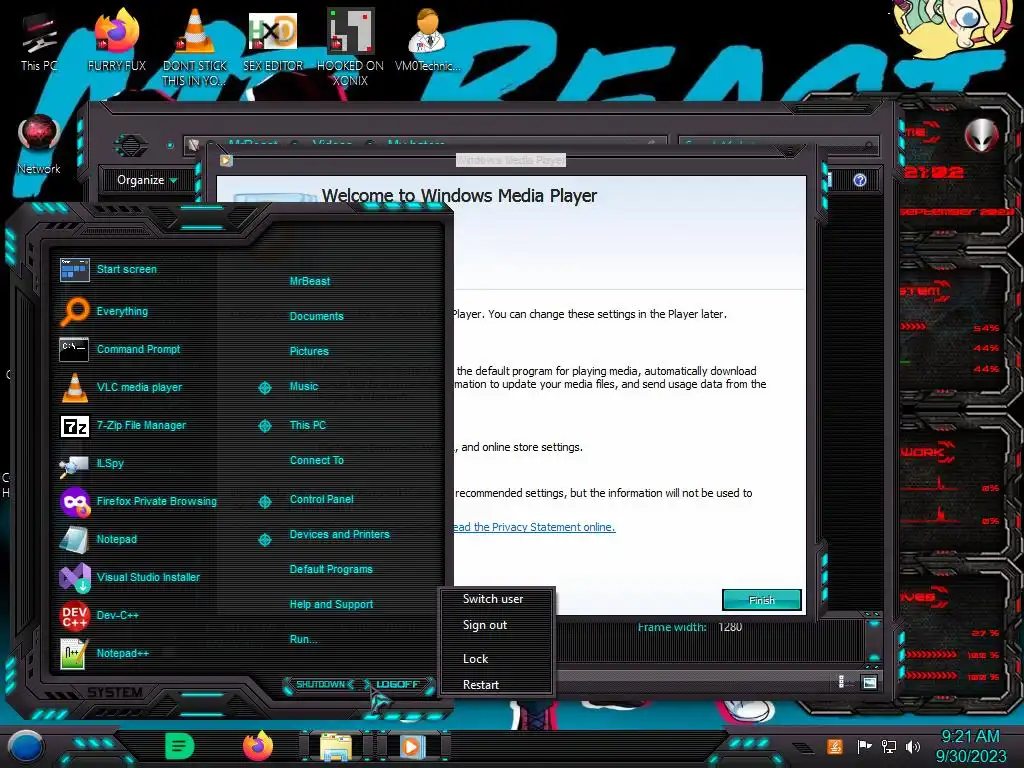Viewport: 1024px width, 768px height.
Task: Open Run... dialog
Action: [304, 639]
